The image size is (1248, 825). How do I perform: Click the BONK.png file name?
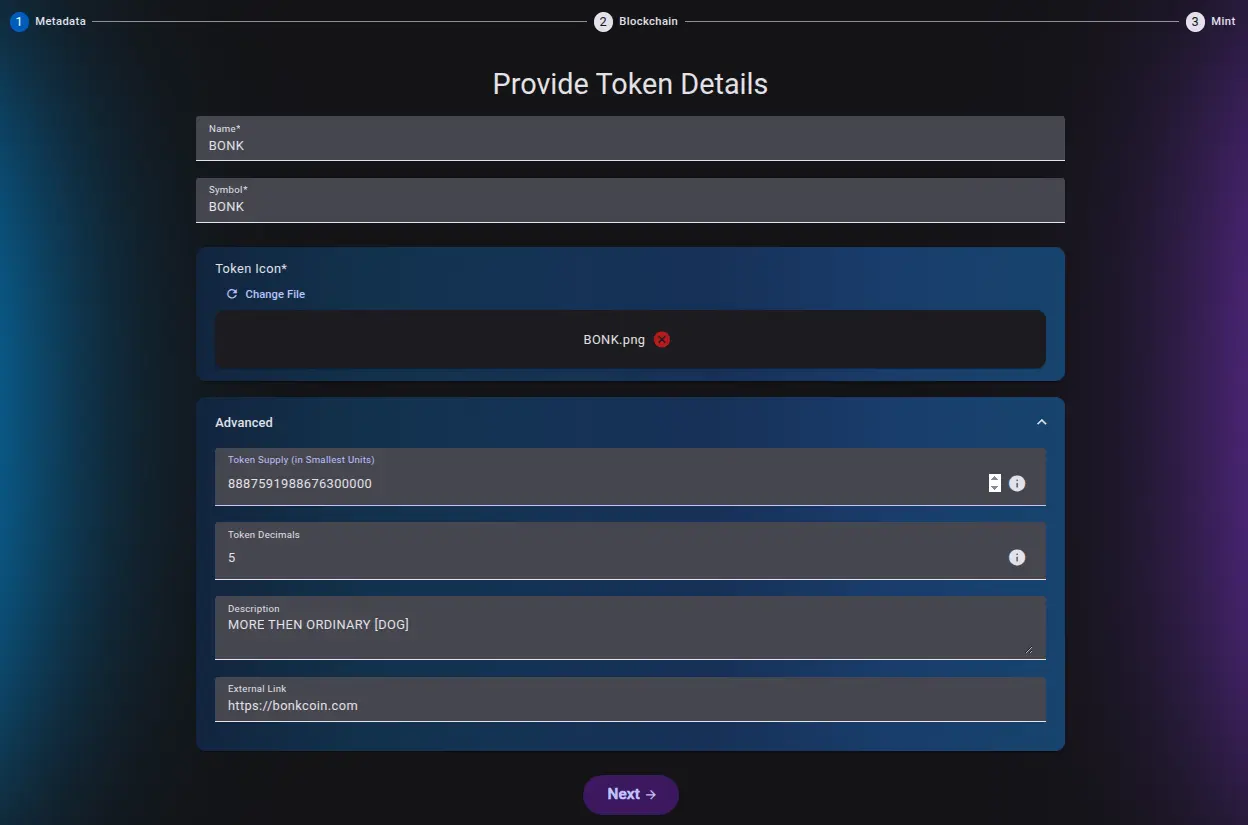614,339
